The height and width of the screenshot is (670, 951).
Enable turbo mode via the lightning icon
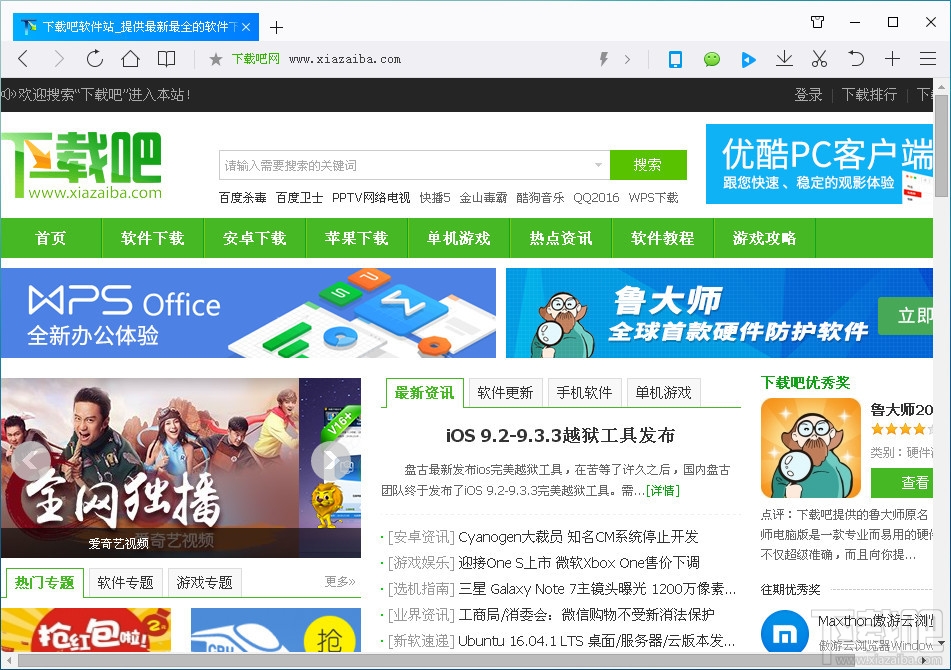point(602,59)
